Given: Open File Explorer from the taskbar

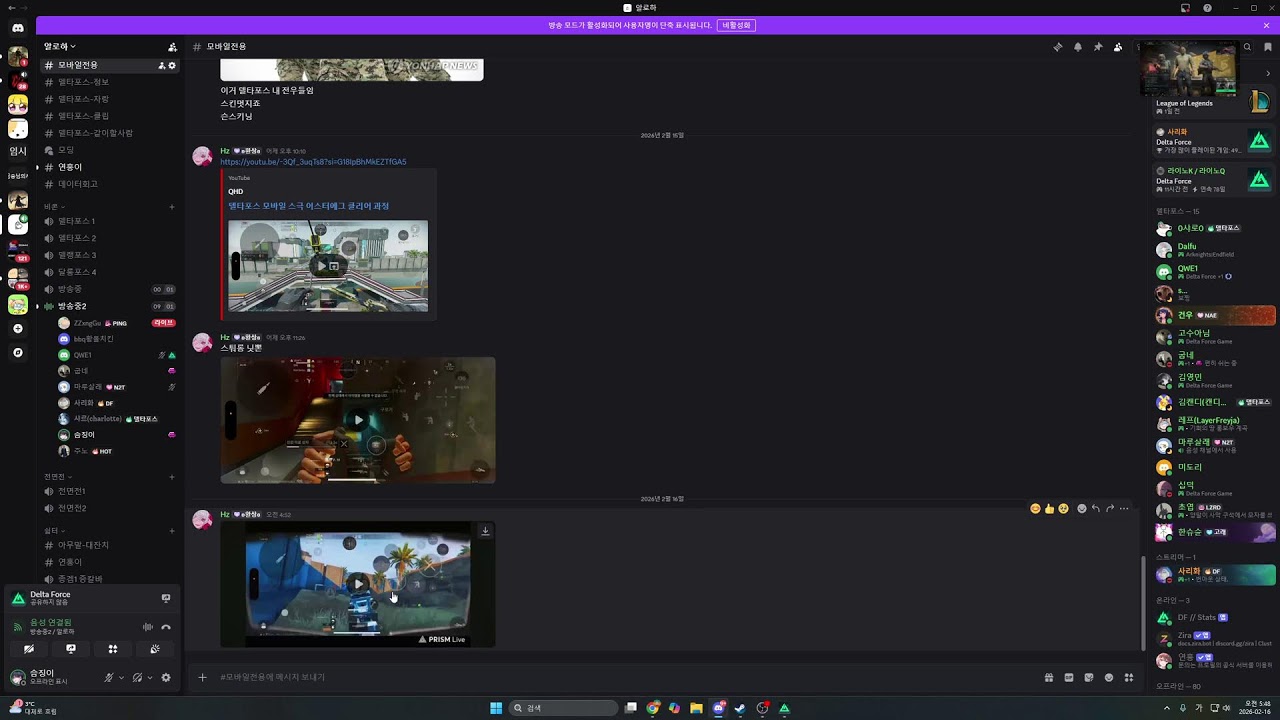Looking at the screenshot, I should coord(696,708).
